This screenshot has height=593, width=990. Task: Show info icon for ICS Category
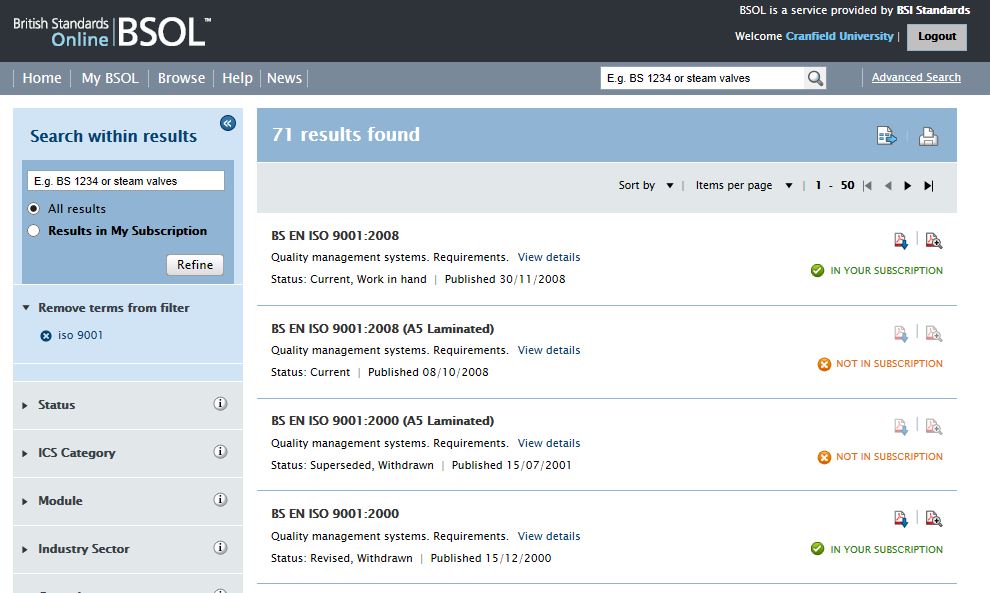coord(220,452)
